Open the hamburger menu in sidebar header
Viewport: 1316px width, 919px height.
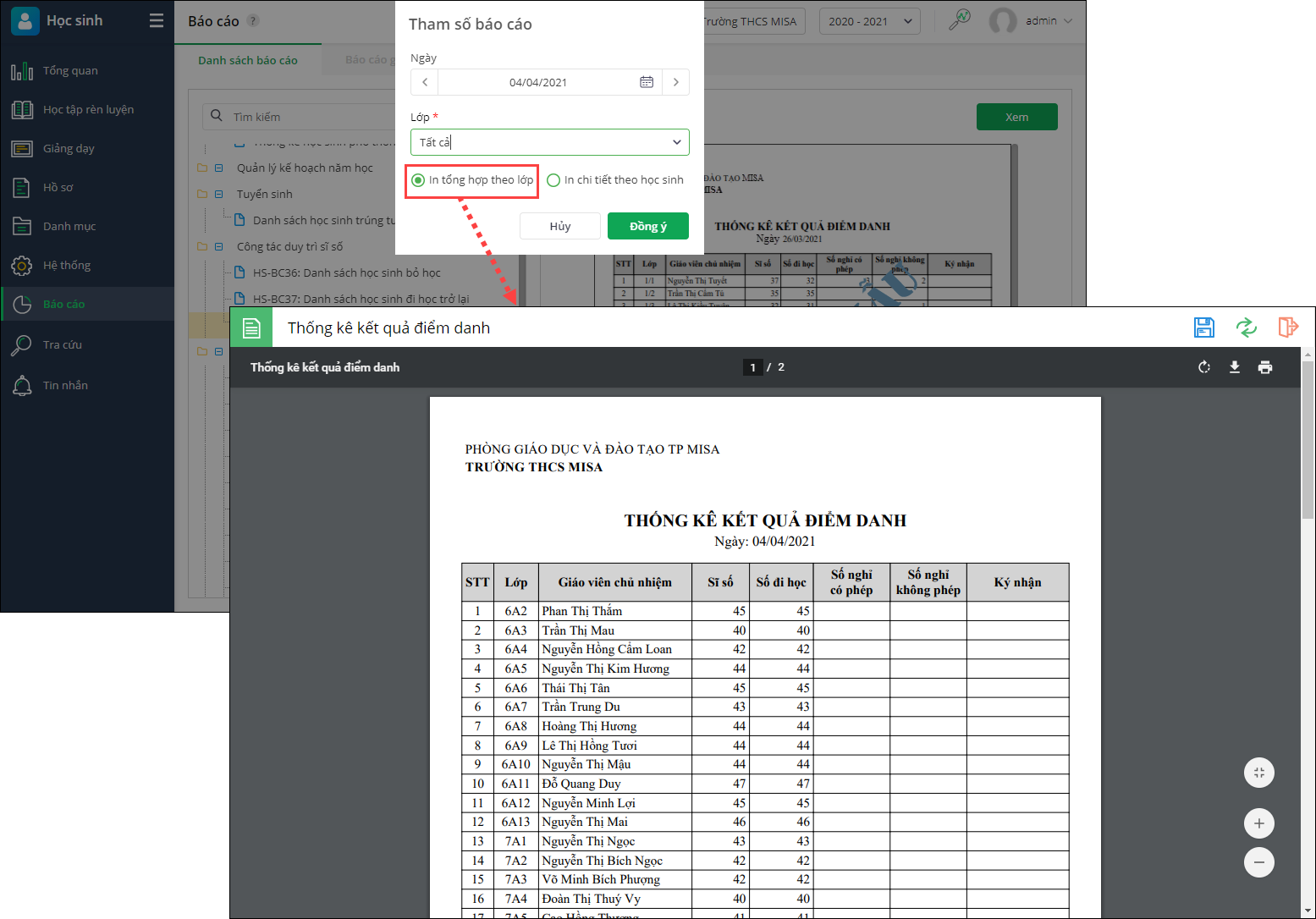(157, 20)
